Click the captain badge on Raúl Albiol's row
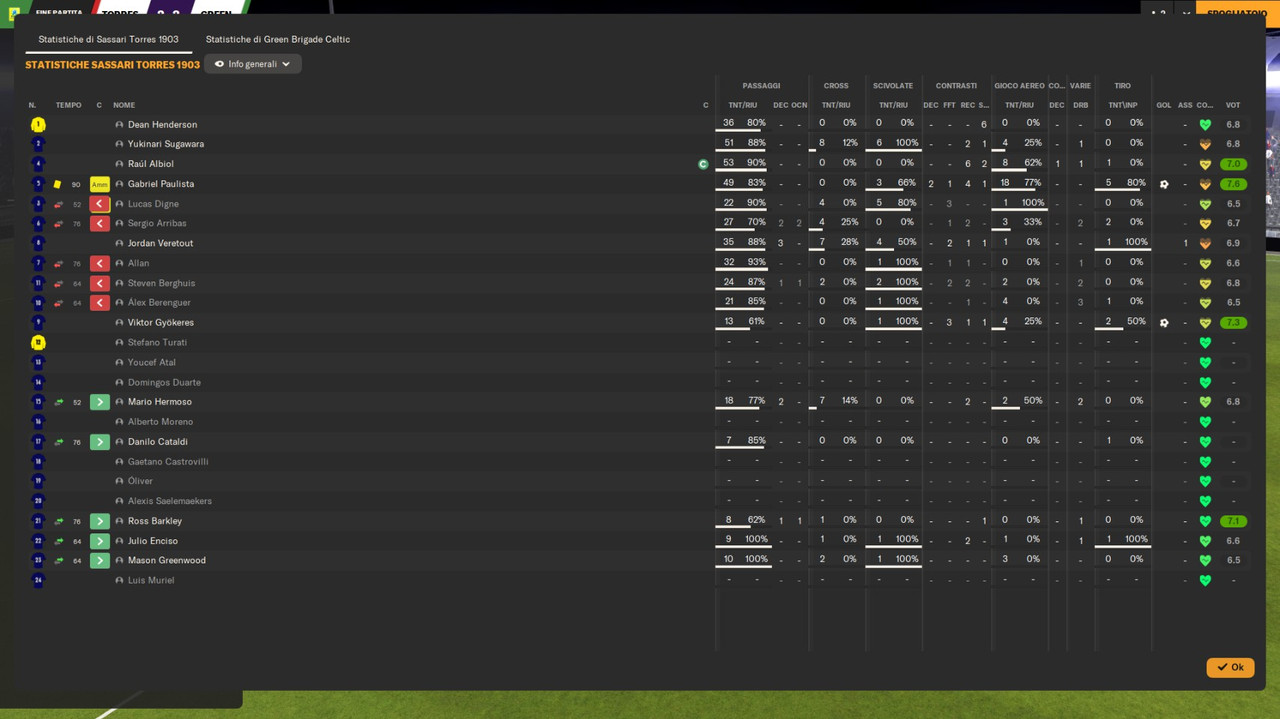 pyautogui.click(x=703, y=164)
